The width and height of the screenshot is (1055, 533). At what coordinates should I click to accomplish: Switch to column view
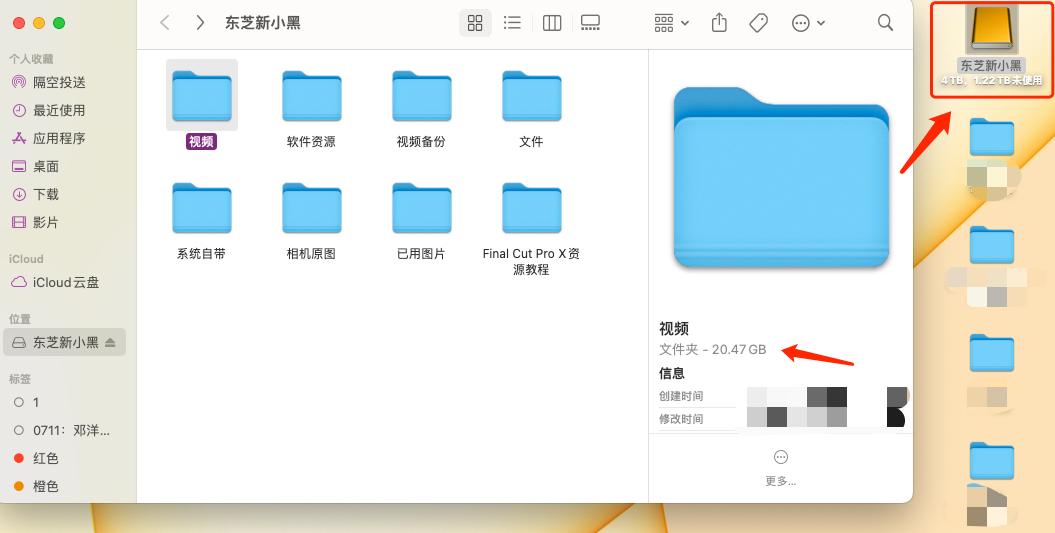click(x=552, y=23)
